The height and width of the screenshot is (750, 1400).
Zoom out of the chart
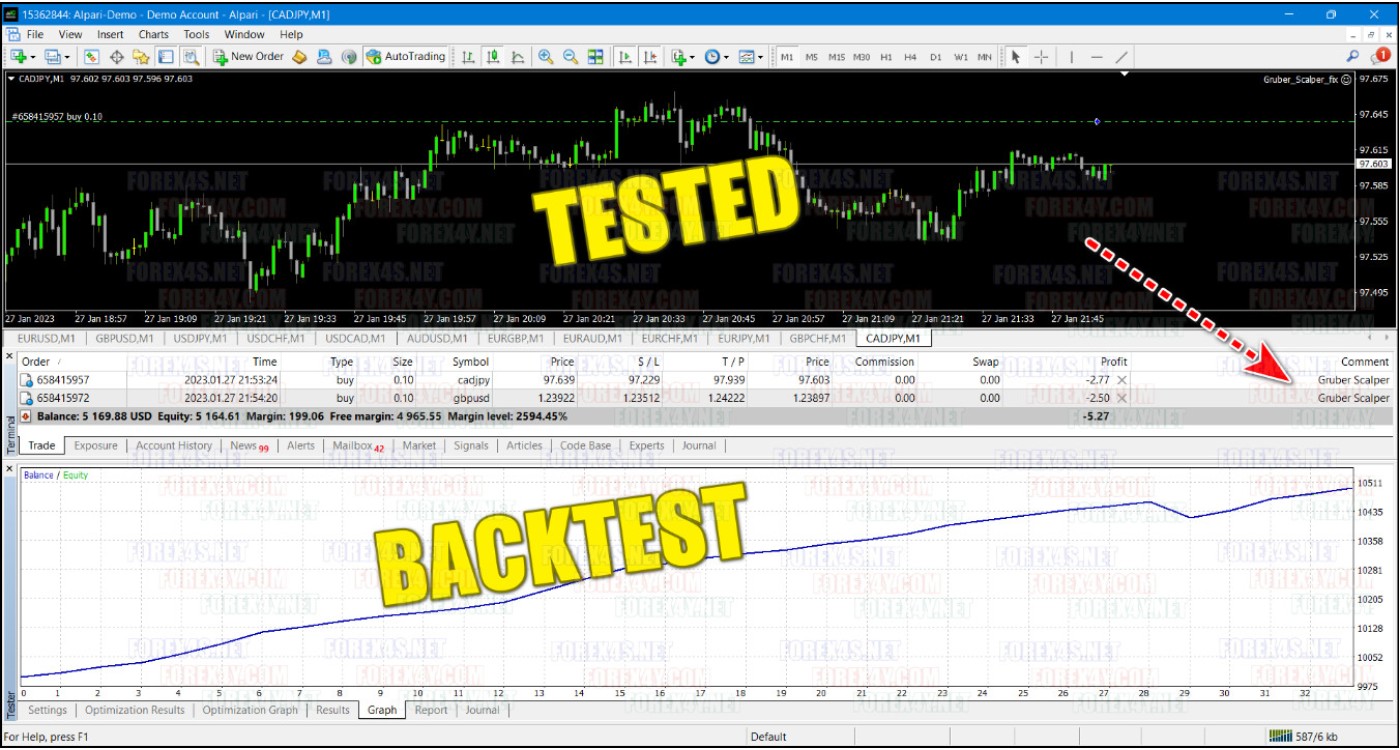click(x=570, y=57)
